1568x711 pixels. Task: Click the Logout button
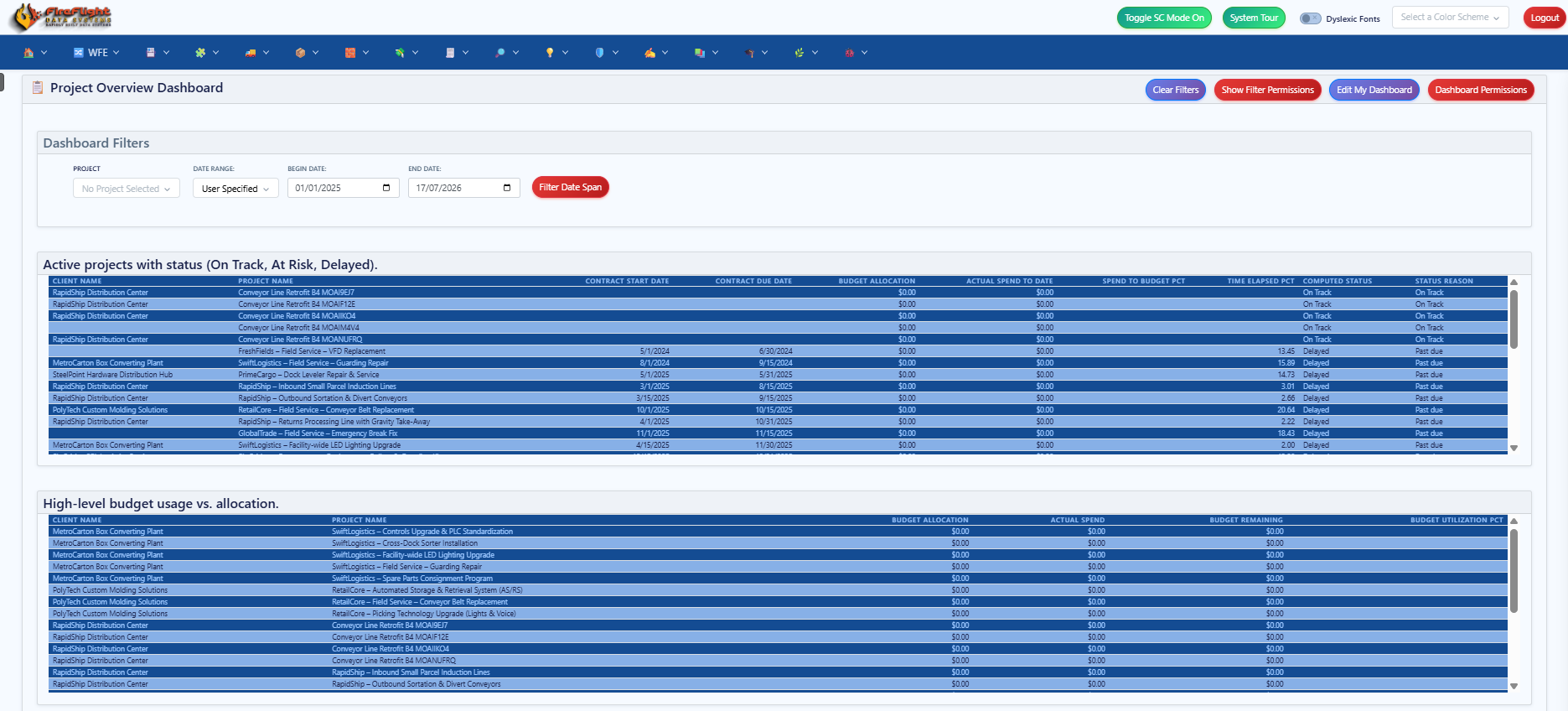(x=1545, y=18)
